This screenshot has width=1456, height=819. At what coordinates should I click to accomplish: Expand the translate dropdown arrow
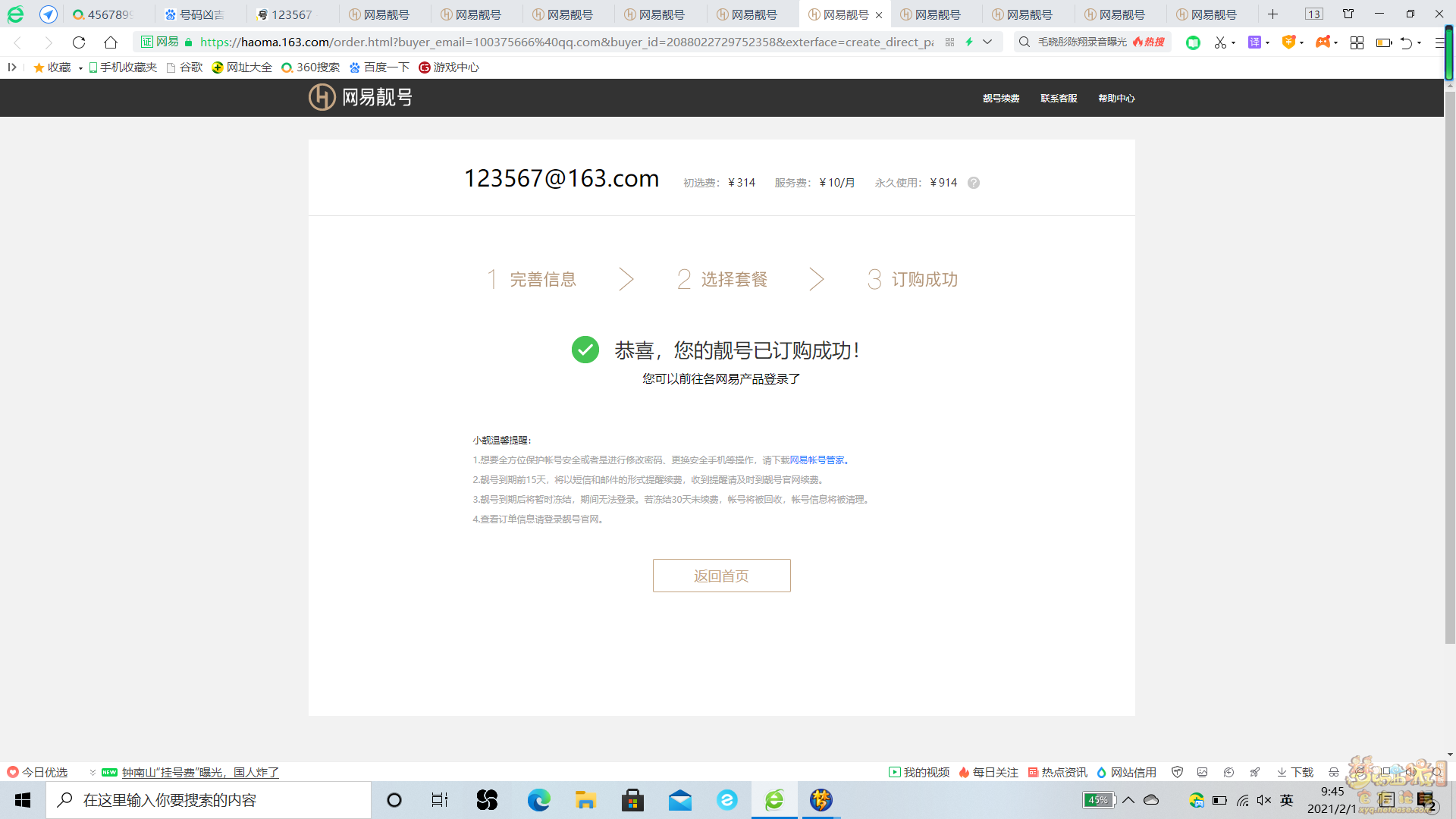point(1268,43)
